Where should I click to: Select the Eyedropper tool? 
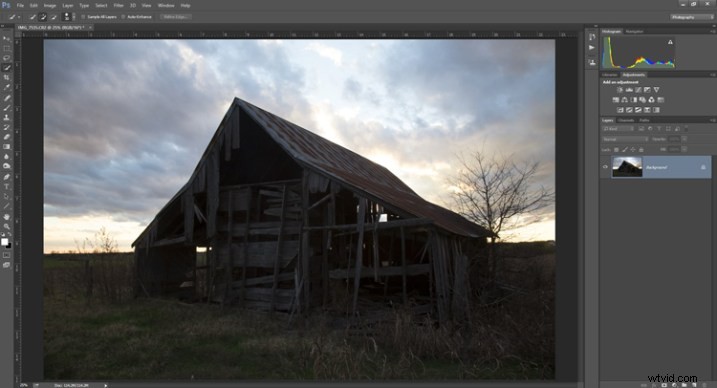[x=6, y=88]
